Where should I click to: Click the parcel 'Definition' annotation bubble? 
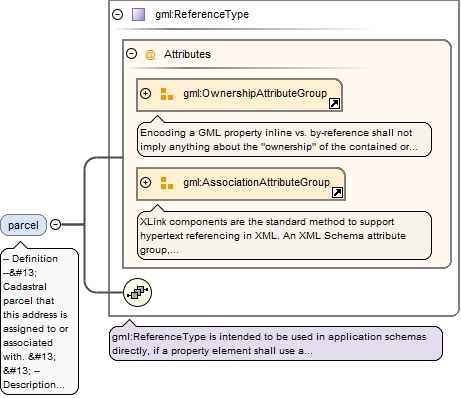pos(40,321)
